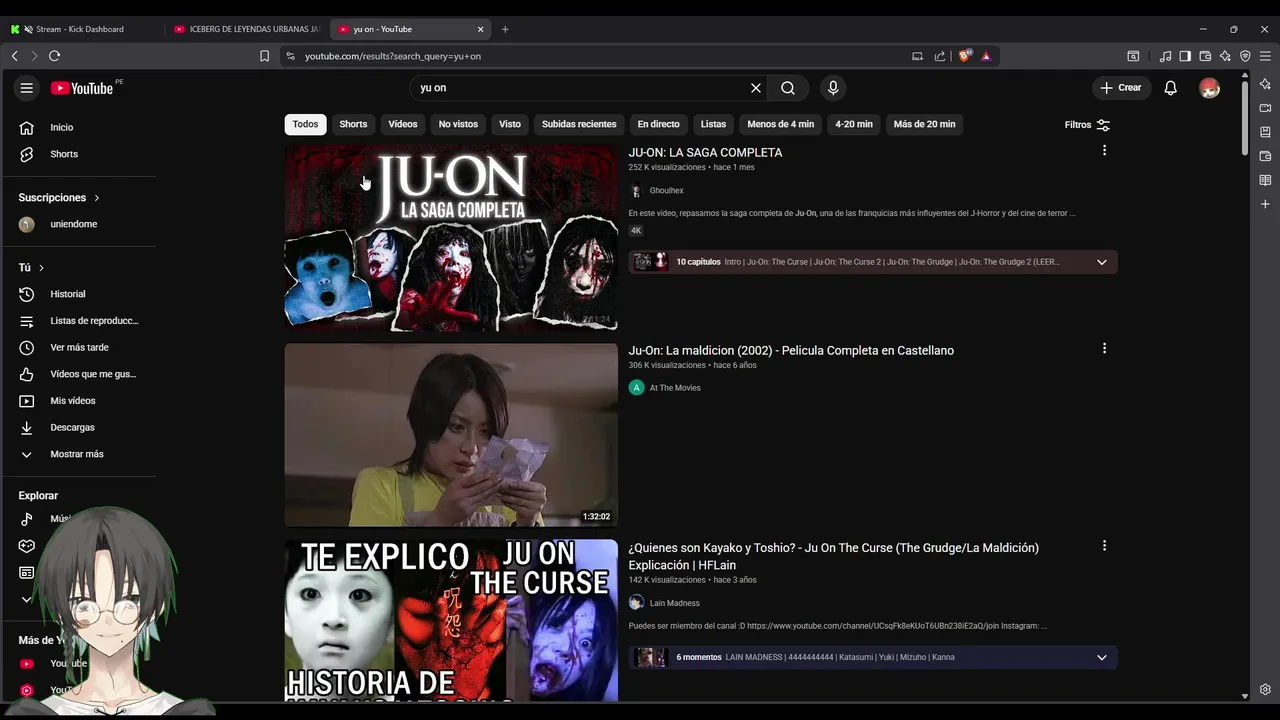This screenshot has width=1280, height=720.
Task: Open the Música explore icon
Action: [x=27, y=519]
